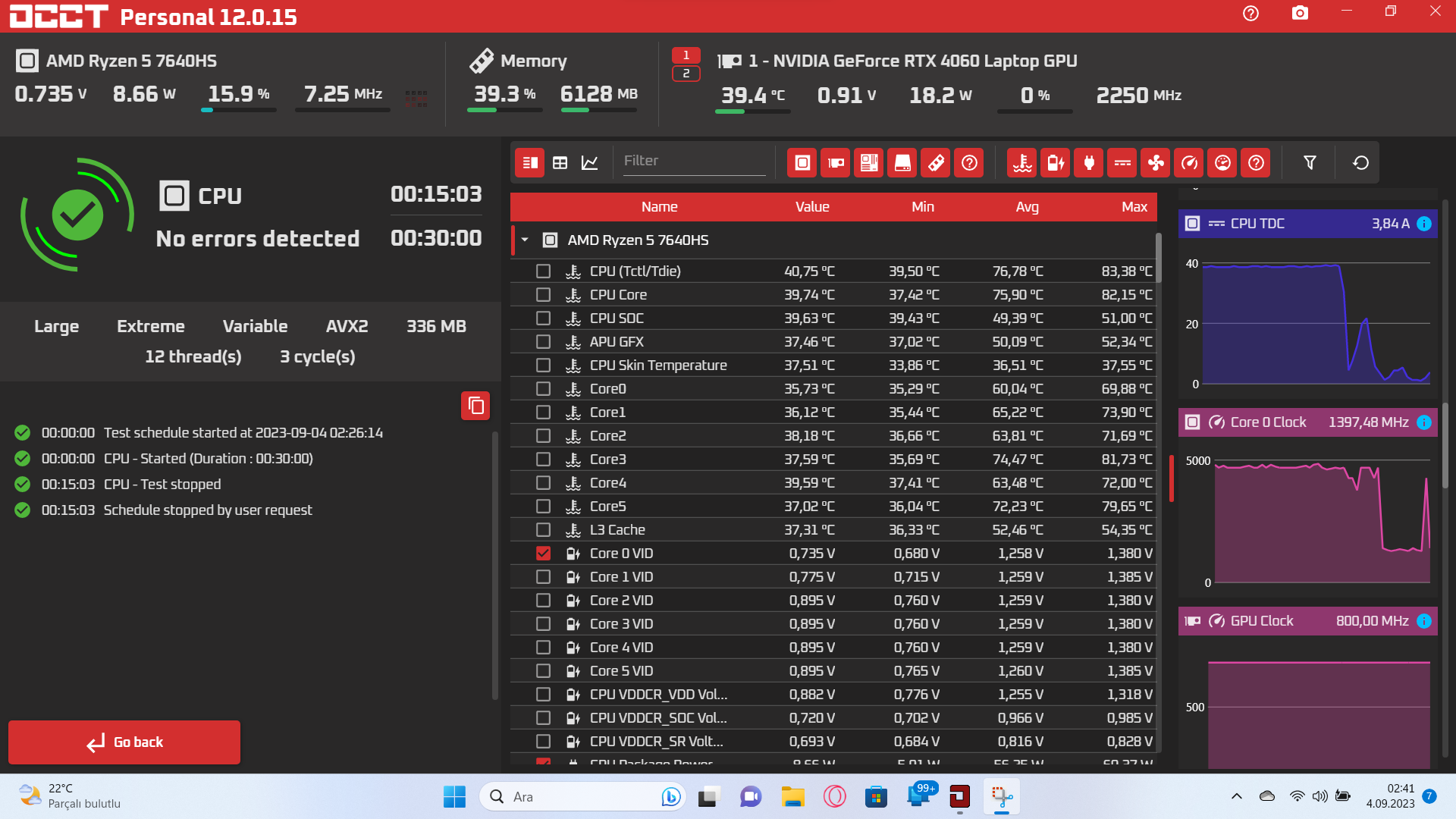Sort by the Max column header
The height and width of the screenshot is (819, 1456).
(1134, 207)
